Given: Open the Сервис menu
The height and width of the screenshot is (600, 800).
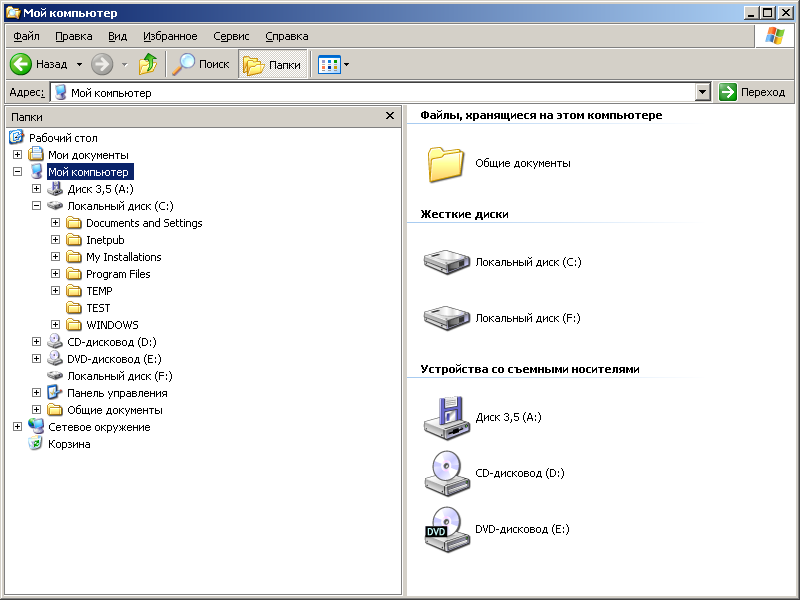Looking at the screenshot, I should tap(231, 36).
